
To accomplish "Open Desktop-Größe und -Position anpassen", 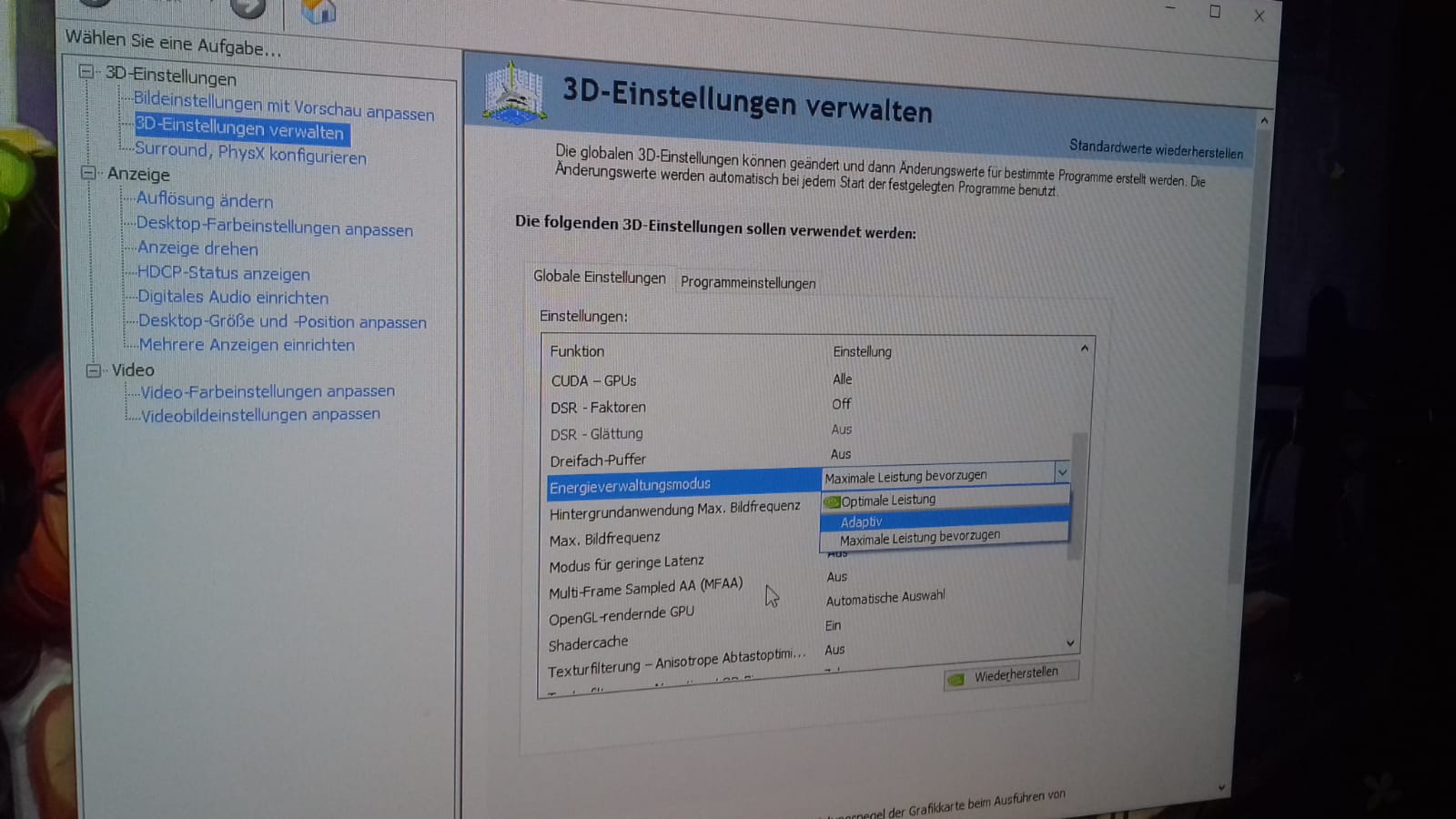I will click(x=282, y=321).
